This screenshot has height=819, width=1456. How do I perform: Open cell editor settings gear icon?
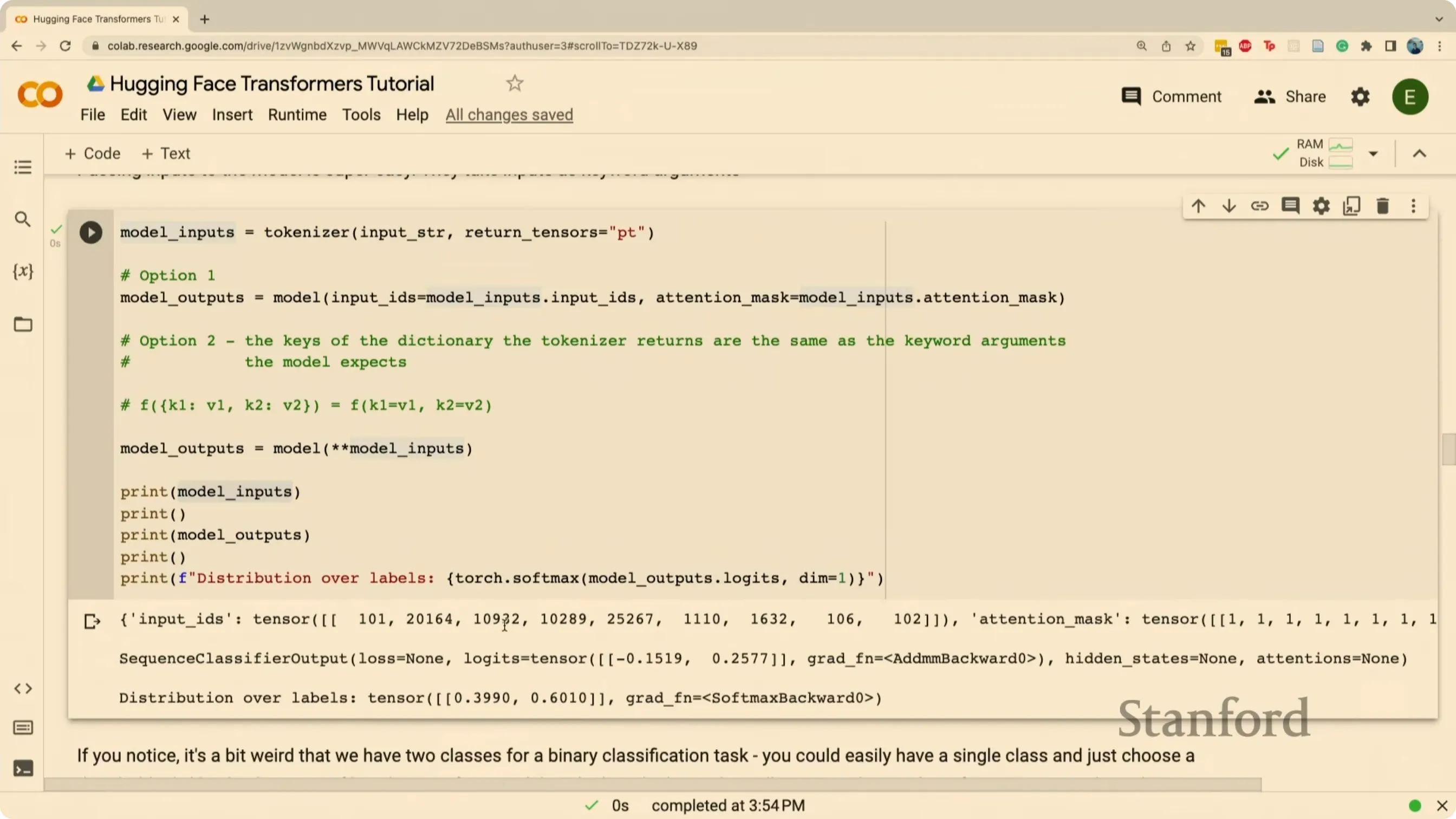coord(1321,206)
